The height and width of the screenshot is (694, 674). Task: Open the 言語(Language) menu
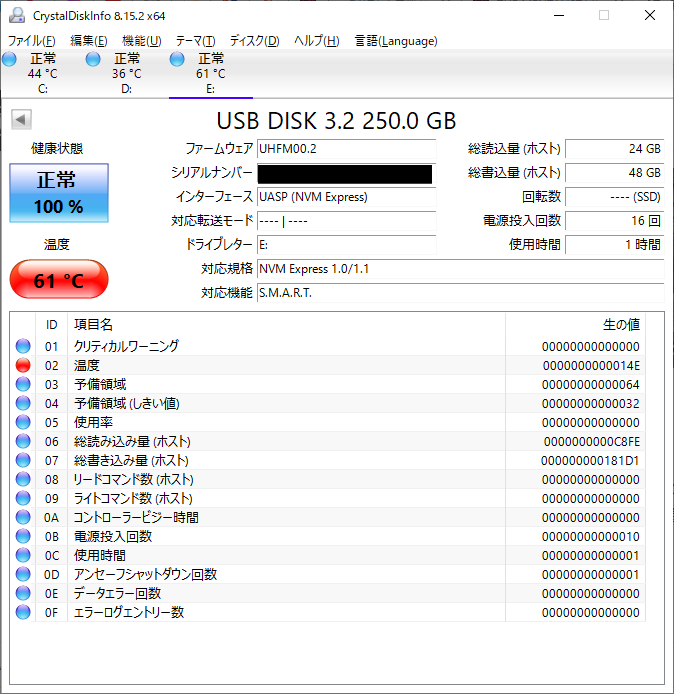tap(396, 41)
